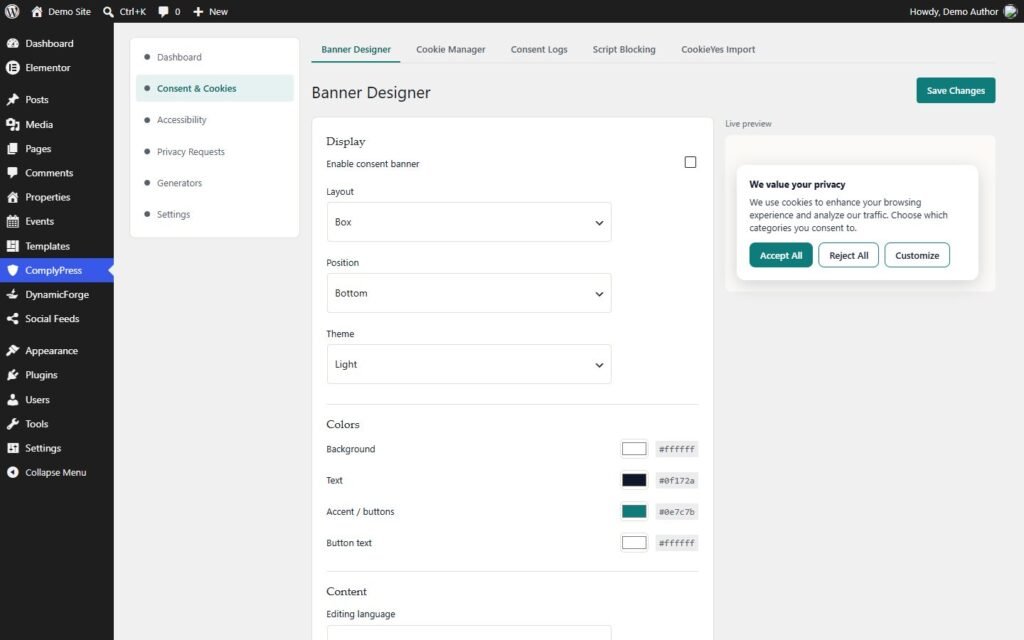The width and height of the screenshot is (1024, 640).
Task: Click the Button text hex value field
Action: point(677,543)
